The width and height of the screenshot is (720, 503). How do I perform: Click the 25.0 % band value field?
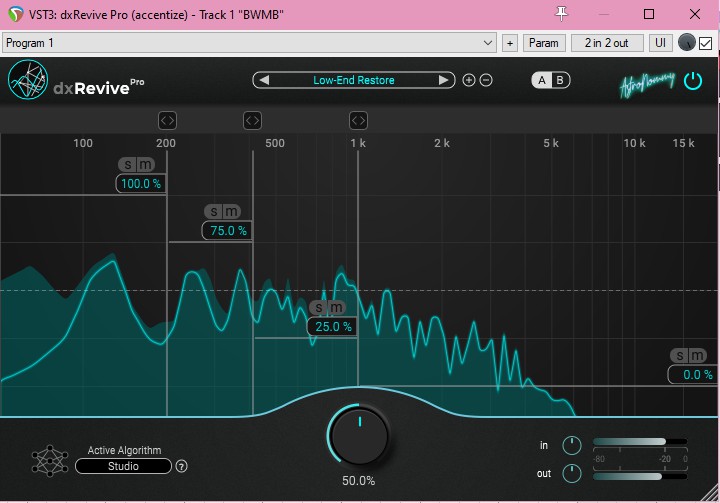pos(333,327)
